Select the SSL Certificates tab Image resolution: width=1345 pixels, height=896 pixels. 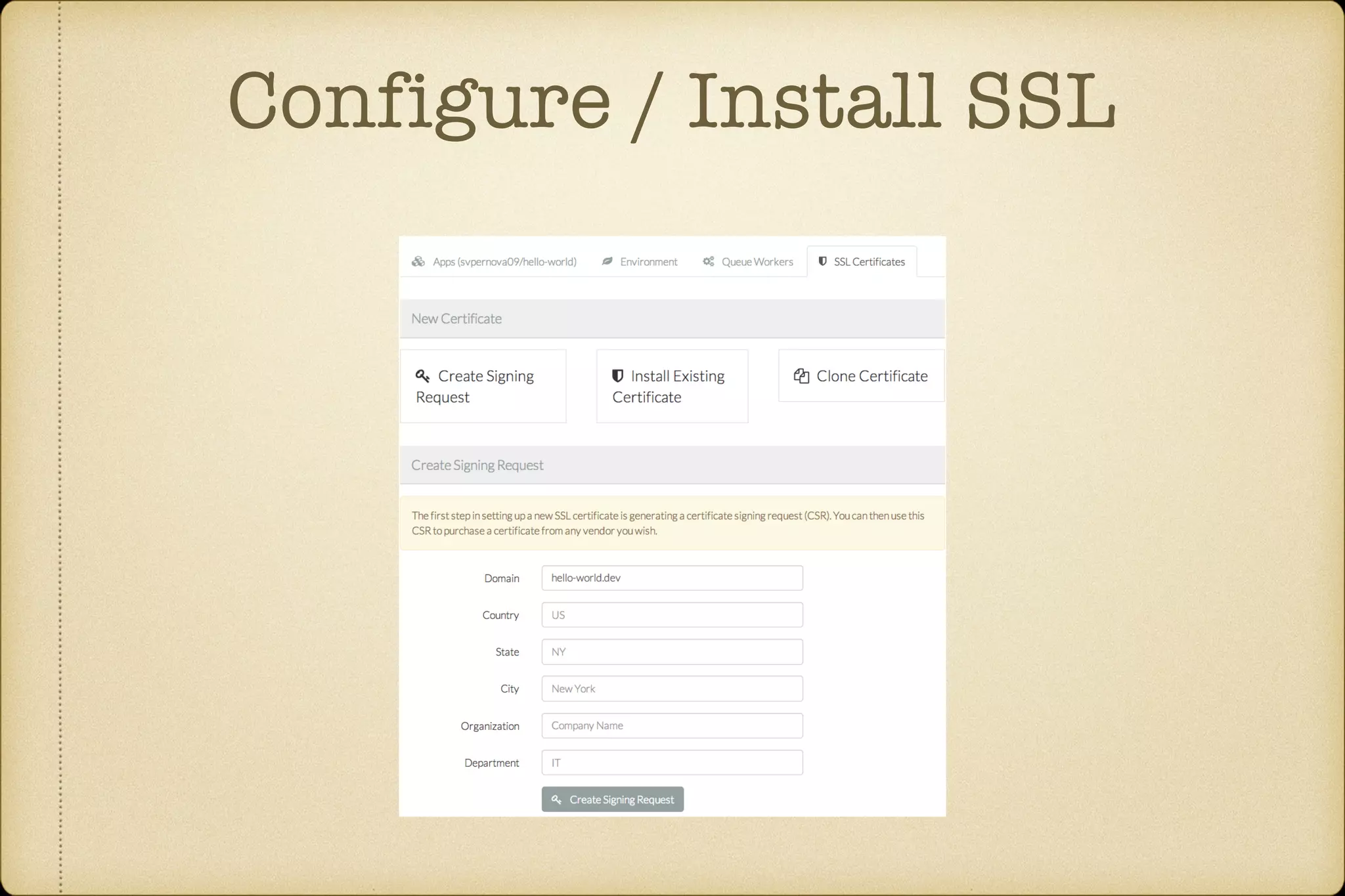pyautogui.click(x=862, y=262)
